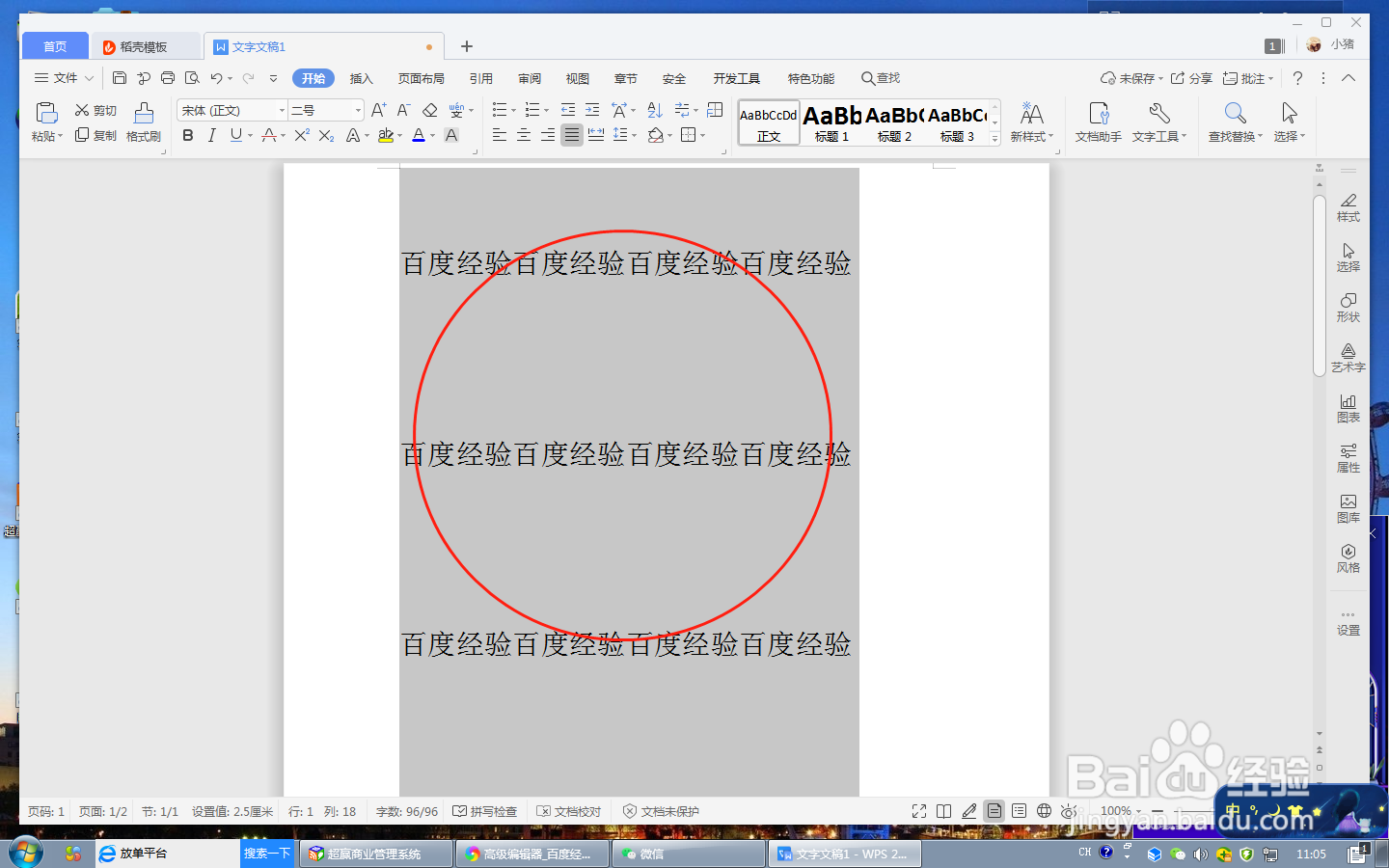Toggle bold formatting
Image resolution: width=1389 pixels, height=868 pixels.
point(188,136)
